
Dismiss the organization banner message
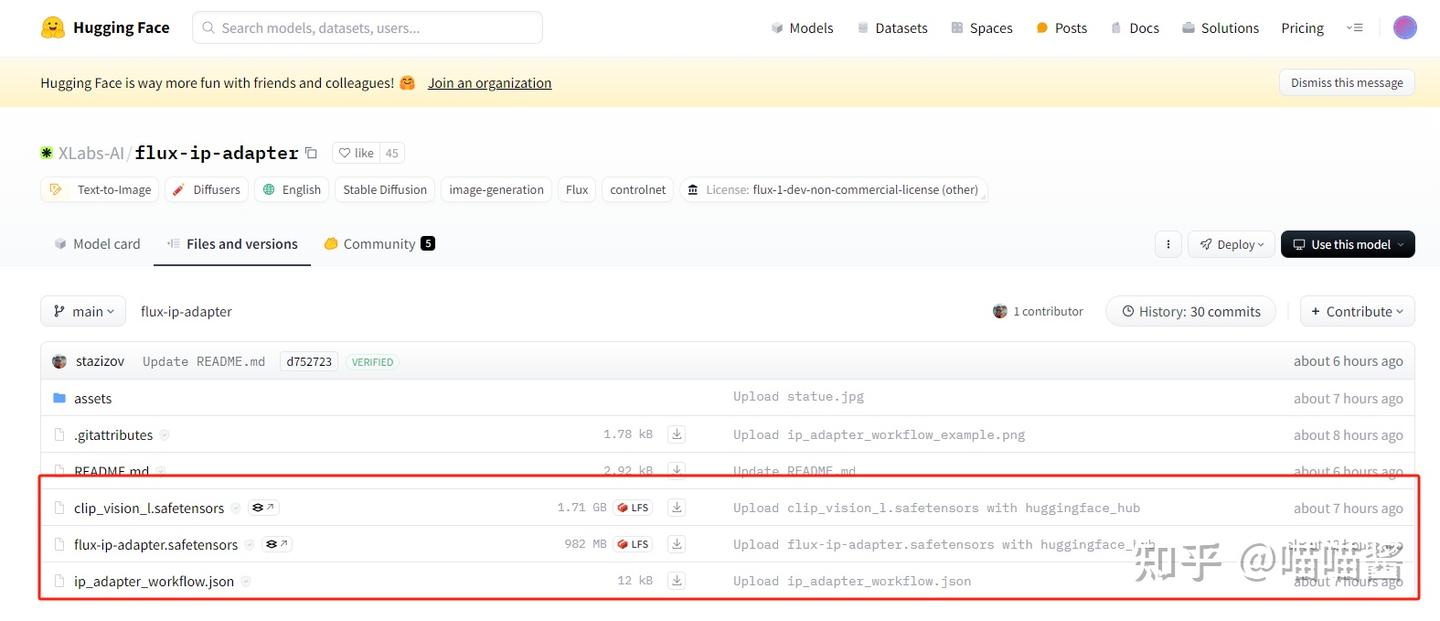[x=1346, y=83]
